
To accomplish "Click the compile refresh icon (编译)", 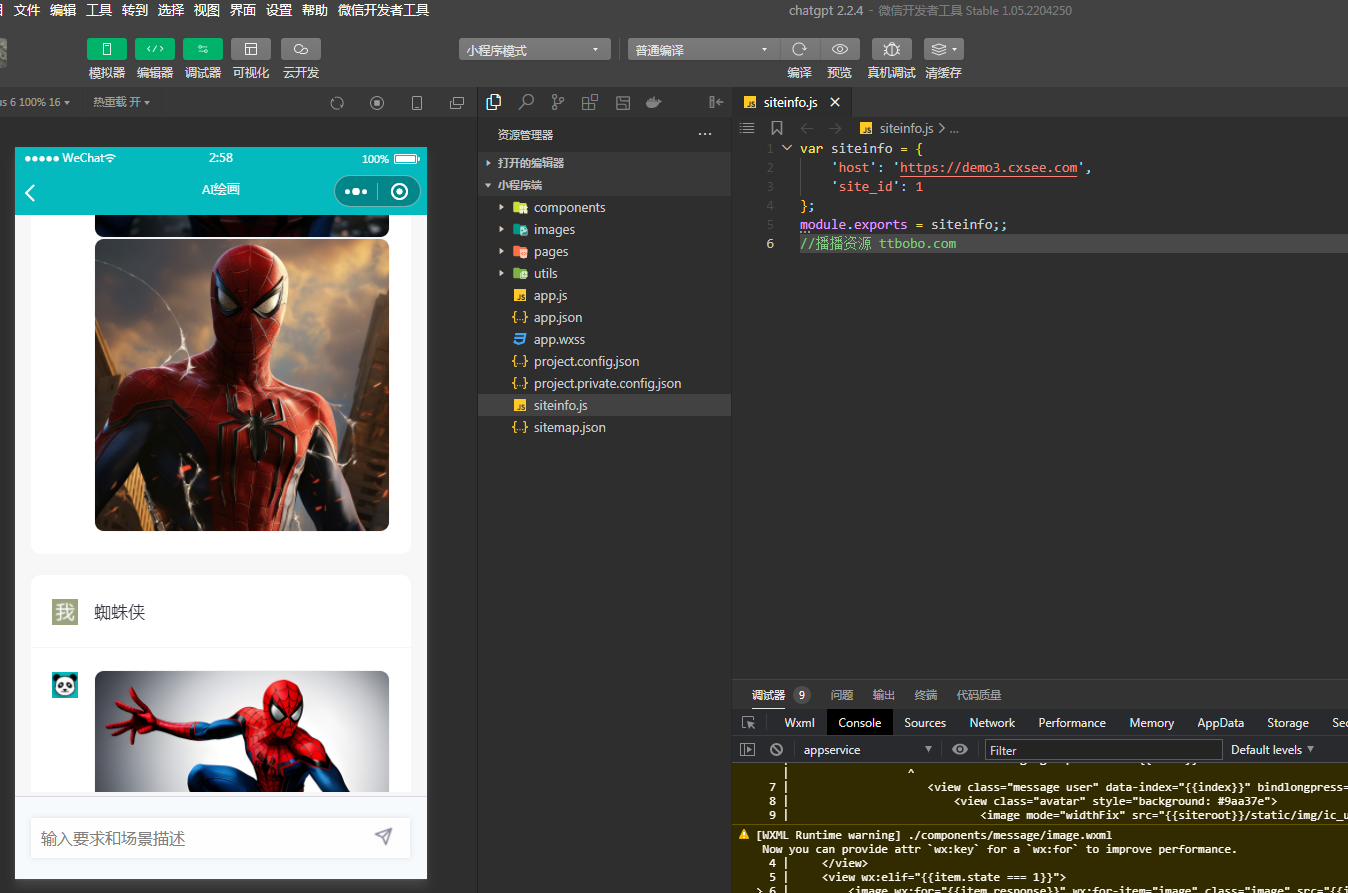I will click(799, 49).
